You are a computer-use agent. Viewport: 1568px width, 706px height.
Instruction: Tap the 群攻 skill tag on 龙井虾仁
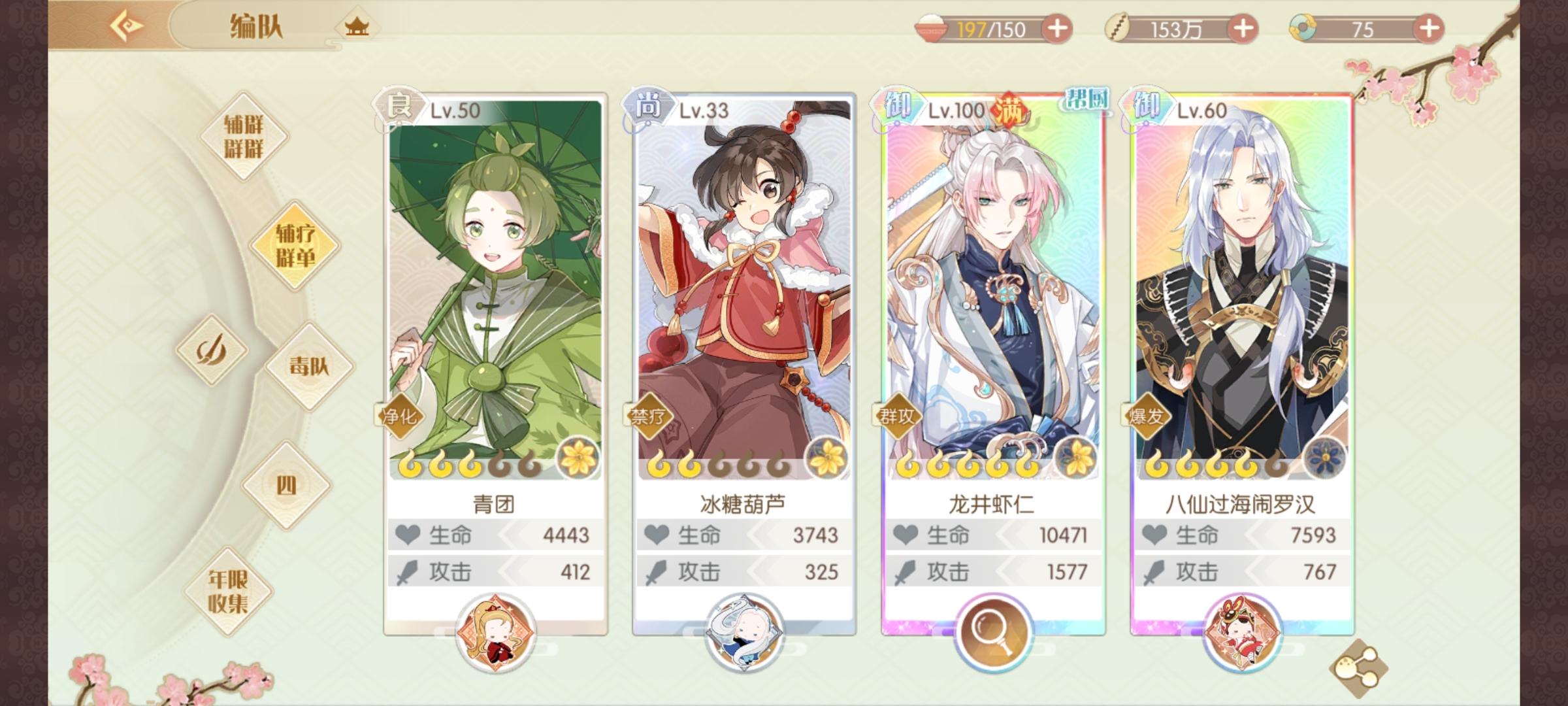coord(896,416)
